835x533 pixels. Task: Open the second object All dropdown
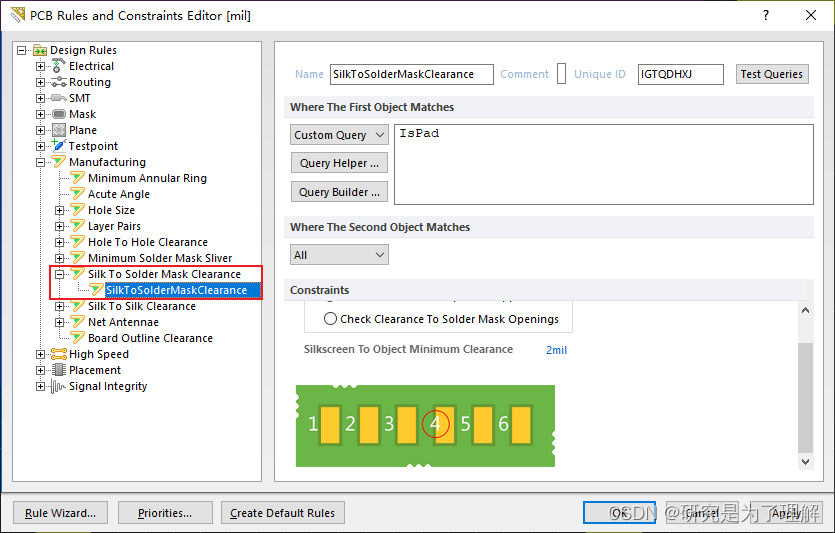pos(339,255)
